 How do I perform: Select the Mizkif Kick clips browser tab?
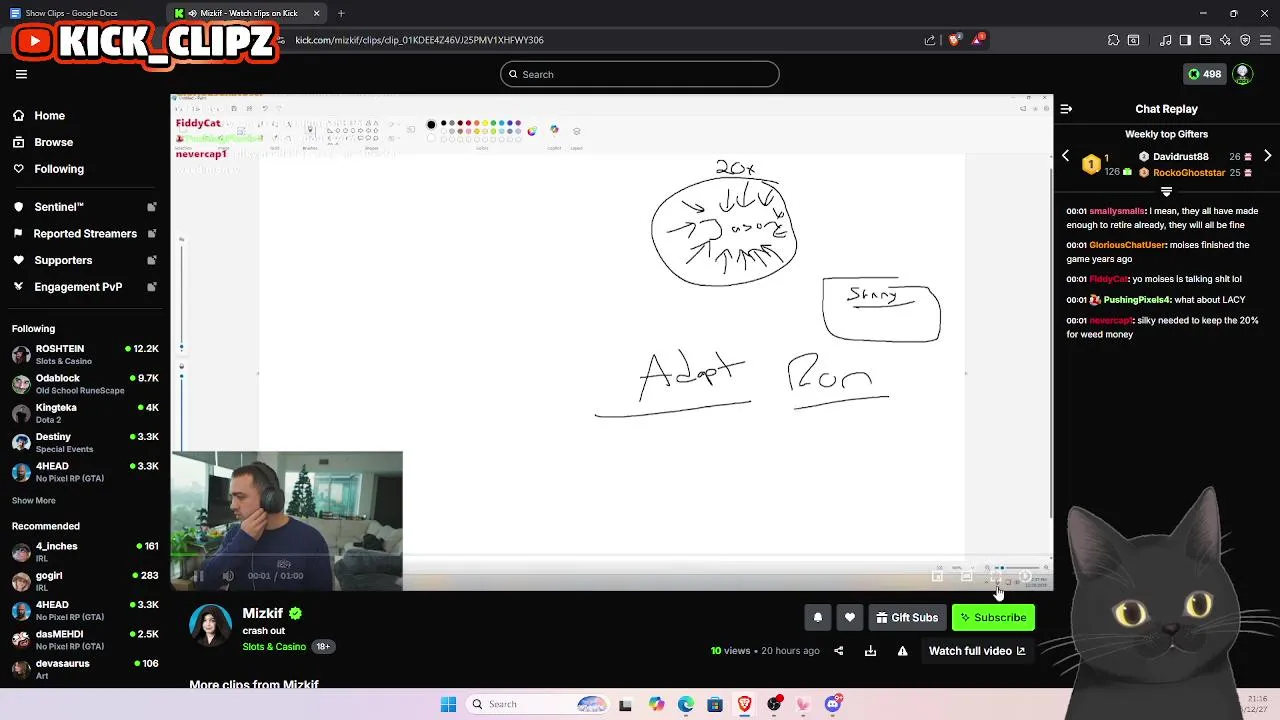245,13
